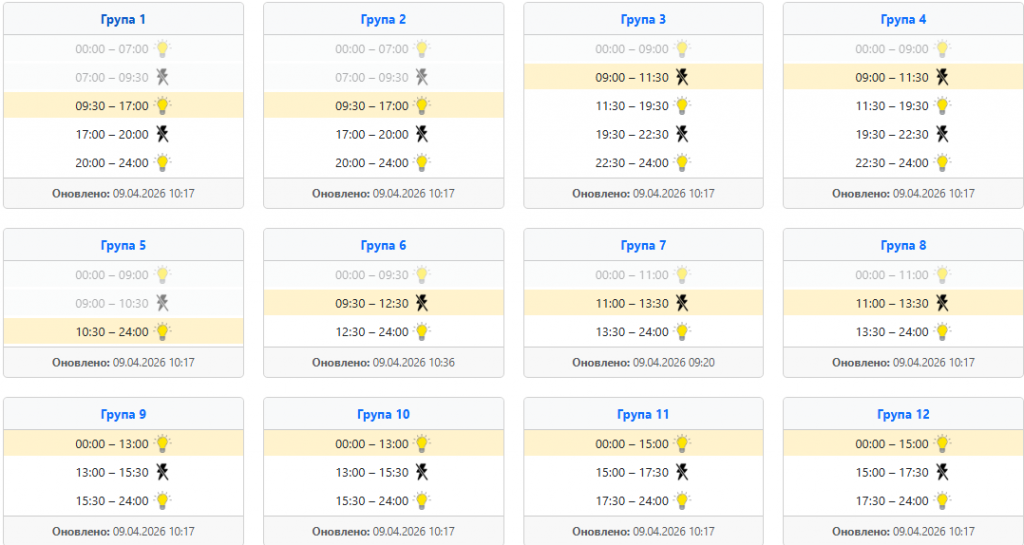Select Група 10 time slot 15:30 – 24:00

pos(372,501)
